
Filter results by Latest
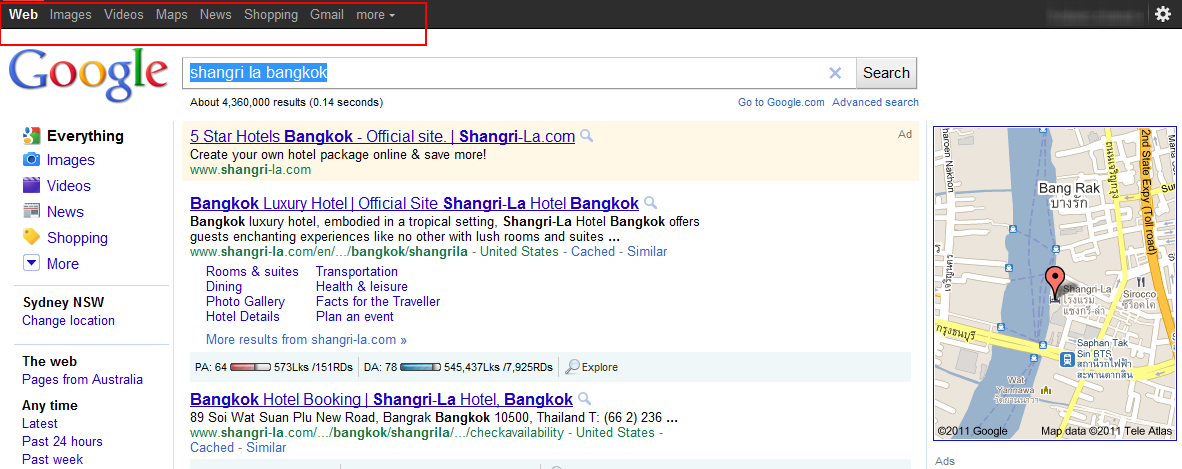pyautogui.click(x=40, y=423)
